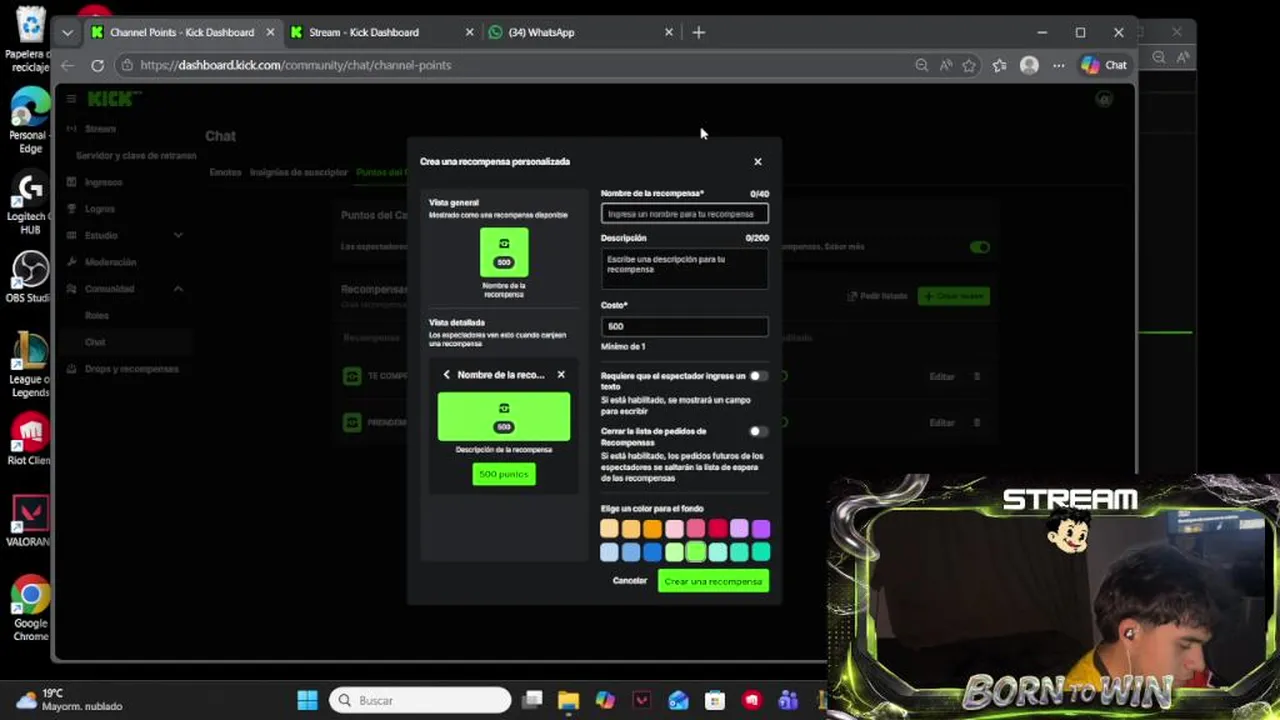The width and height of the screenshot is (1280, 720).
Task: Open Microsoft Store from the taskbar
Action: [x=714, y=700]
